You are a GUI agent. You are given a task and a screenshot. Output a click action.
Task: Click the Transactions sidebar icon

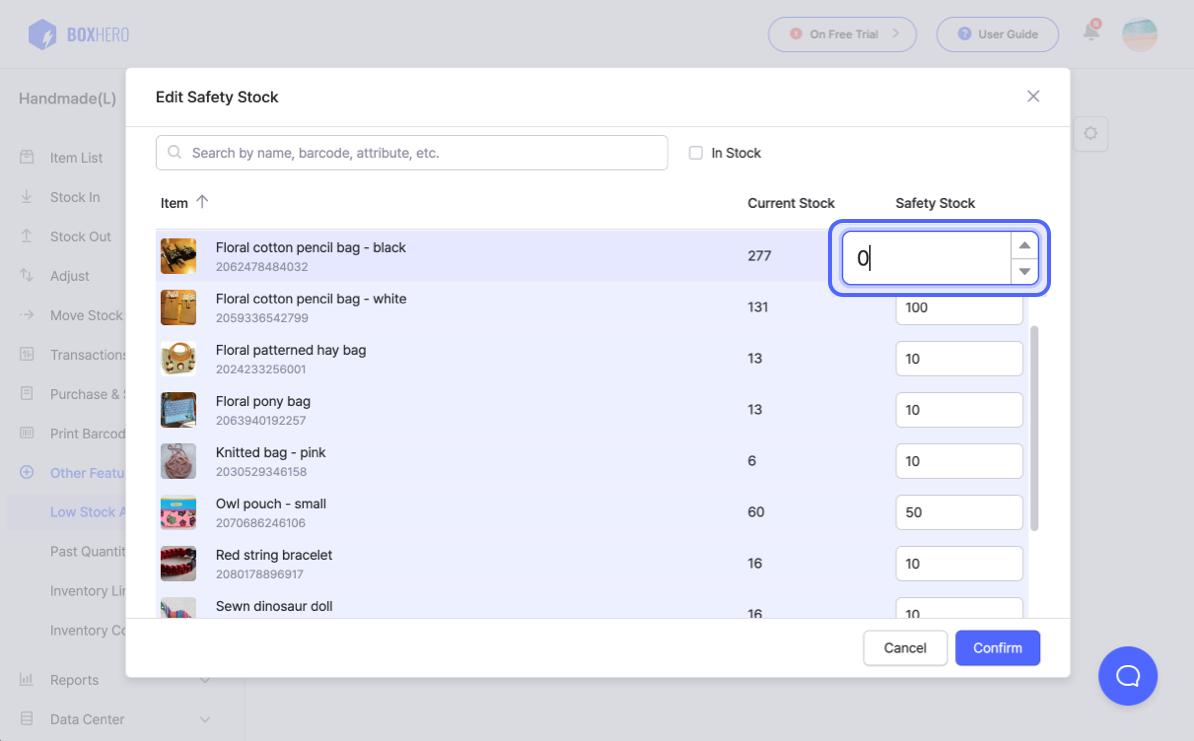pyautogui.click(x=26, y=354)
